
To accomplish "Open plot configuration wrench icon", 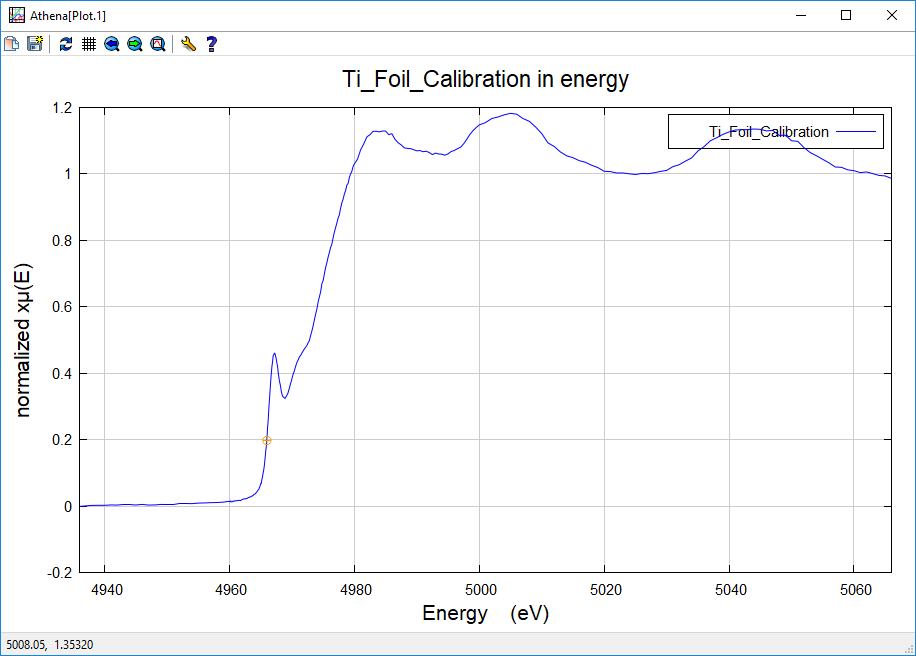I will click(x=188, y=44).
